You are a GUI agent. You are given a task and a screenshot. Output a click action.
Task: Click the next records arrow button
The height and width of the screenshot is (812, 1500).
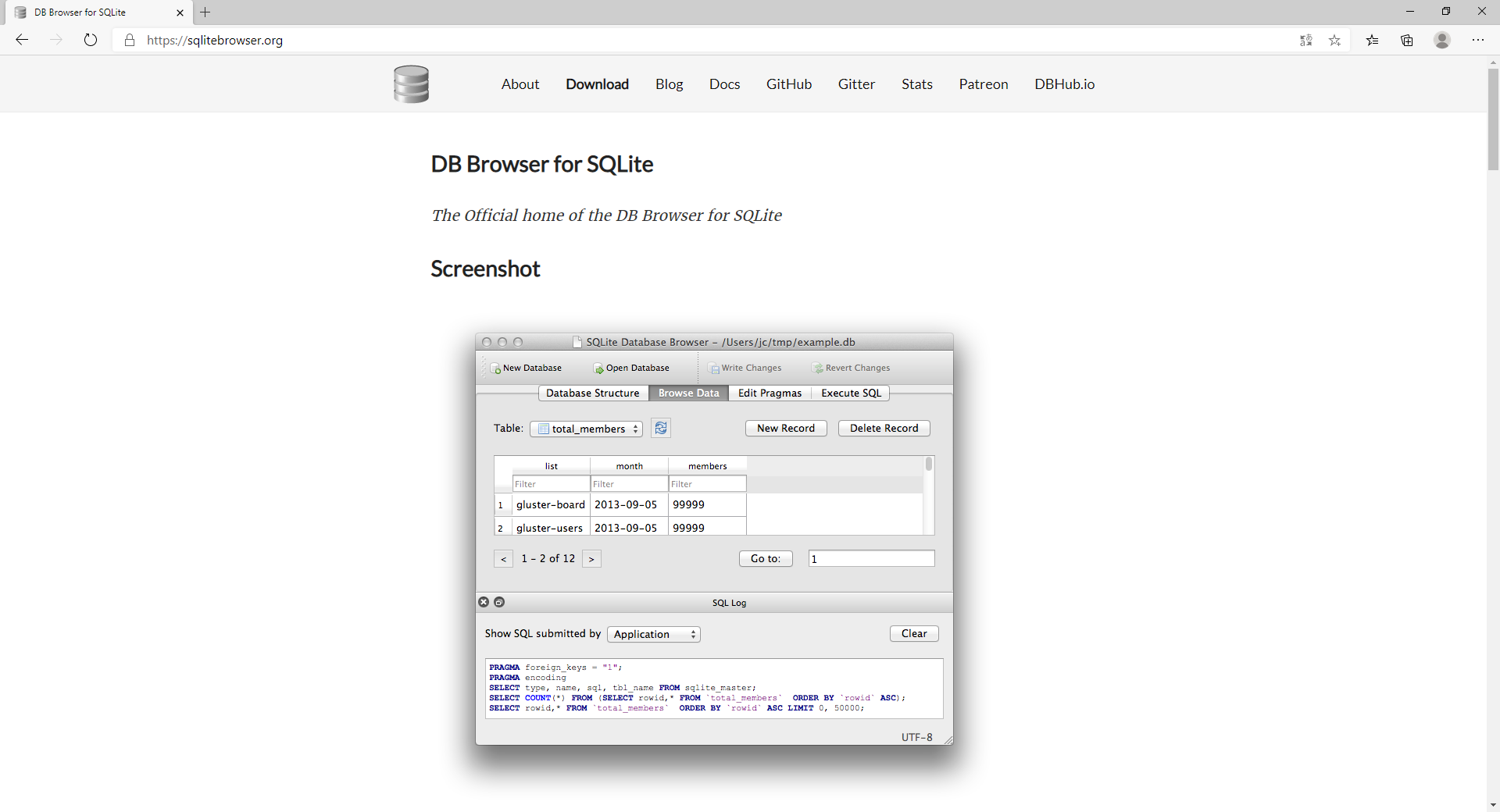coord(591,558)
